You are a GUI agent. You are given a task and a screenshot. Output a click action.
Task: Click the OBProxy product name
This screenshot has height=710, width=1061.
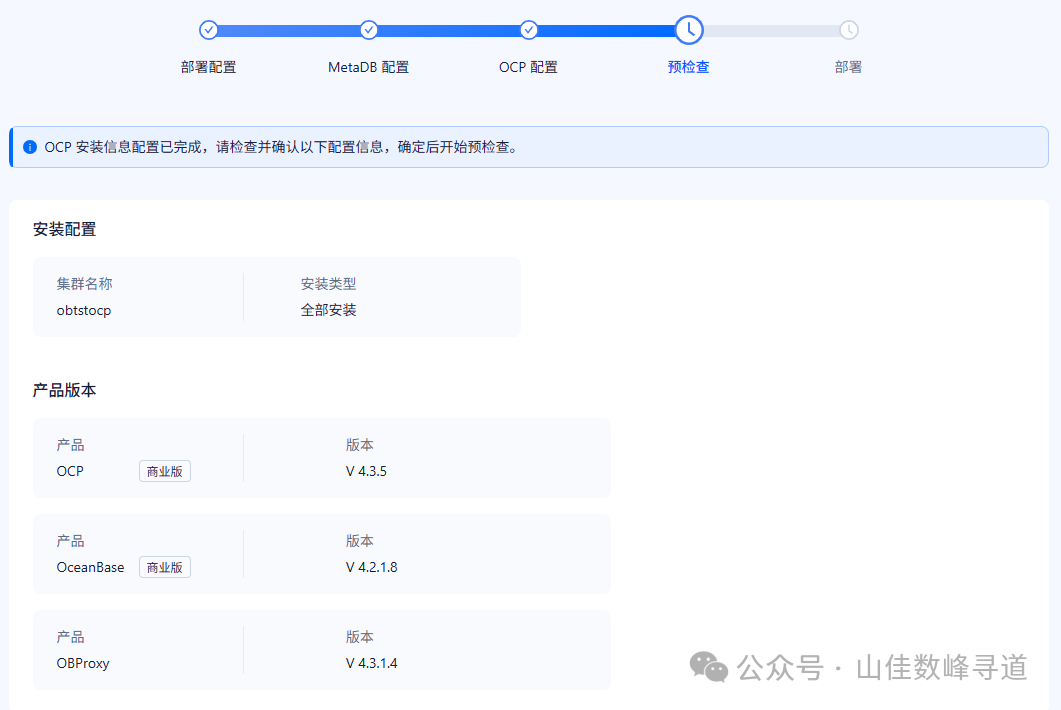tap(83, 663)
